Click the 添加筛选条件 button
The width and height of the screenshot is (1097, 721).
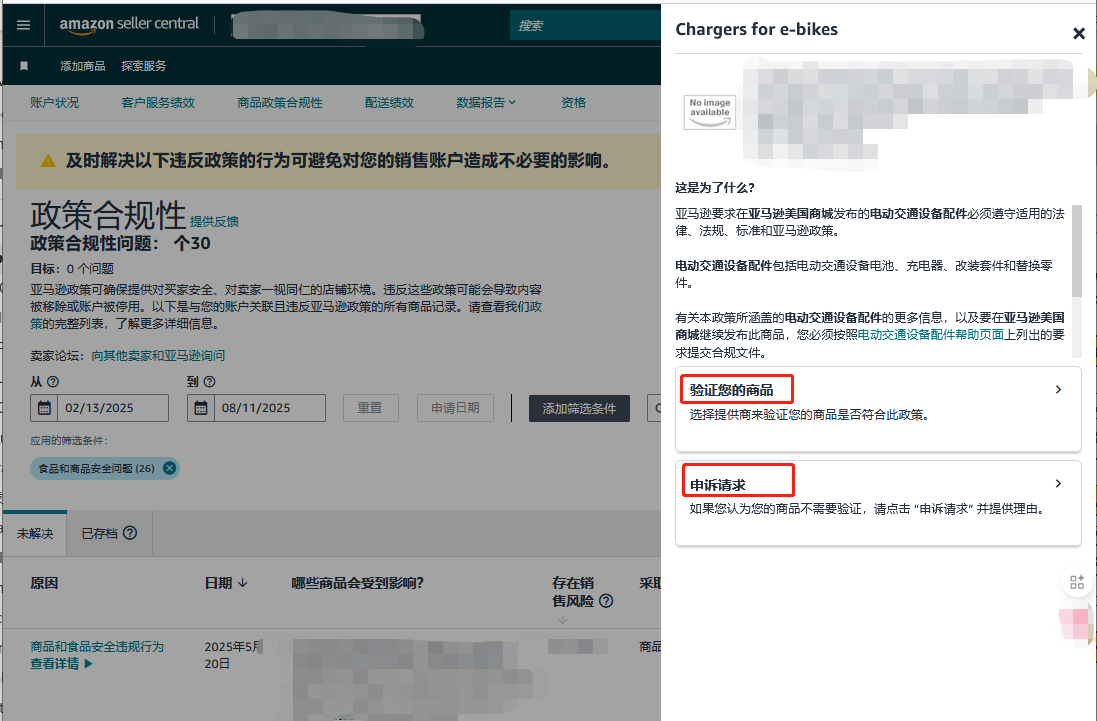tap(579, 408)
